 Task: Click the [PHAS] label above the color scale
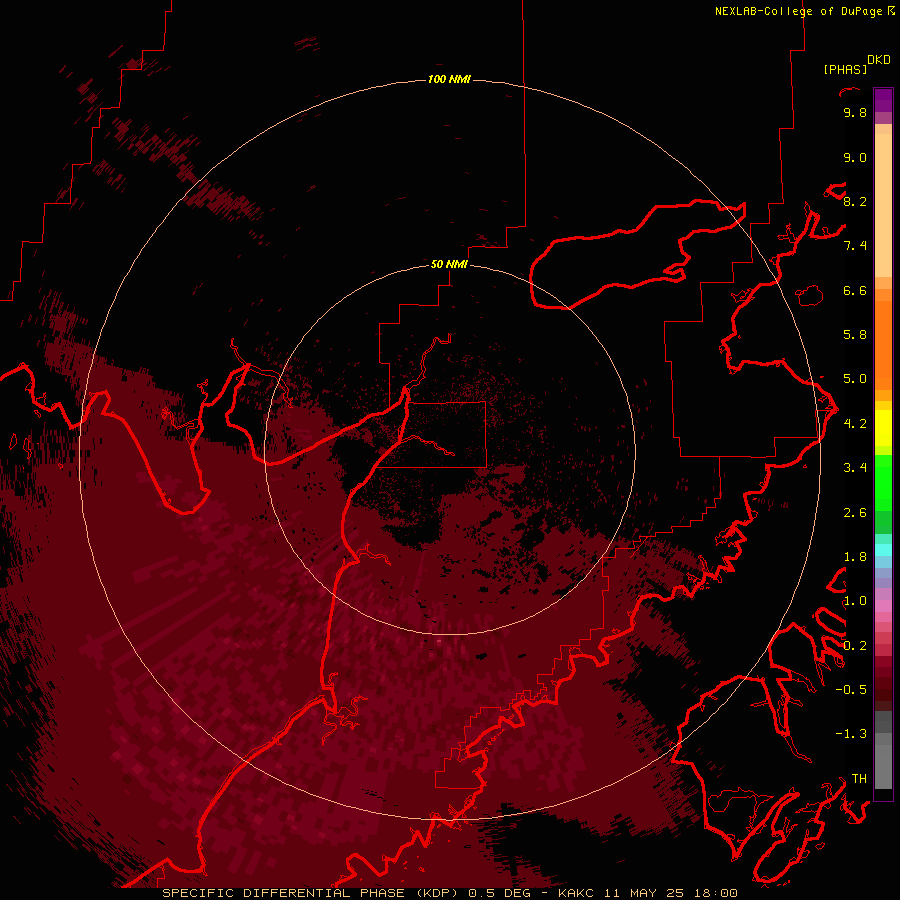(845, 70)
